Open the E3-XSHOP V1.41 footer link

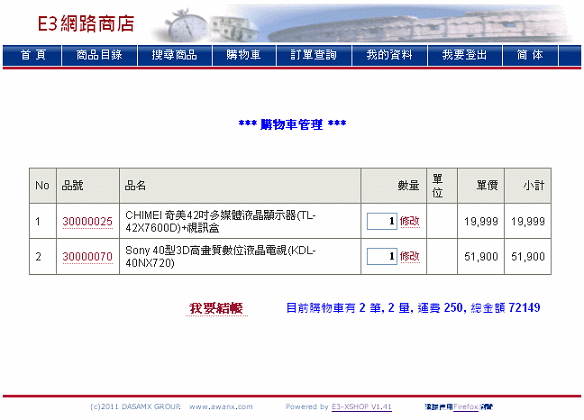click(x=362, y=407)
